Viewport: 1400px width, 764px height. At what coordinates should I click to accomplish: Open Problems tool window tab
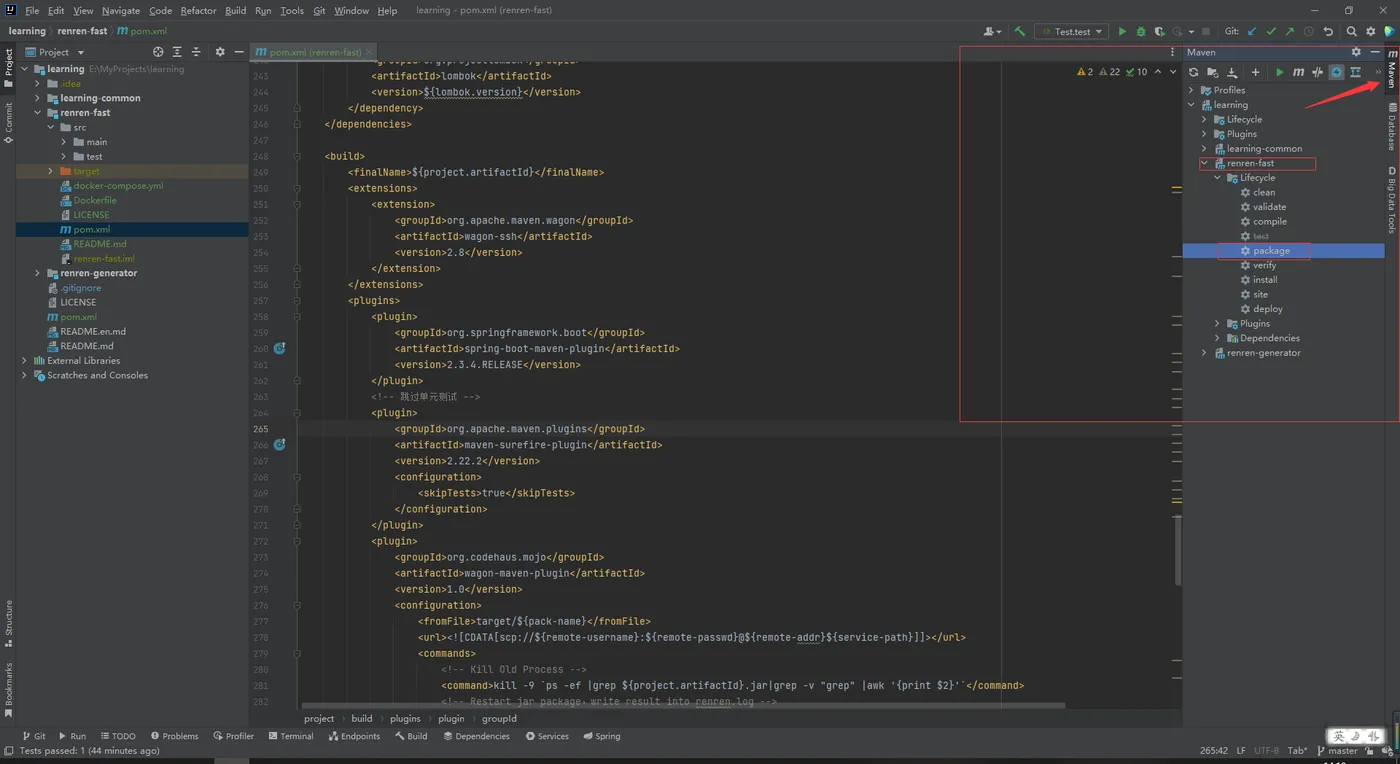click(173, 736)
